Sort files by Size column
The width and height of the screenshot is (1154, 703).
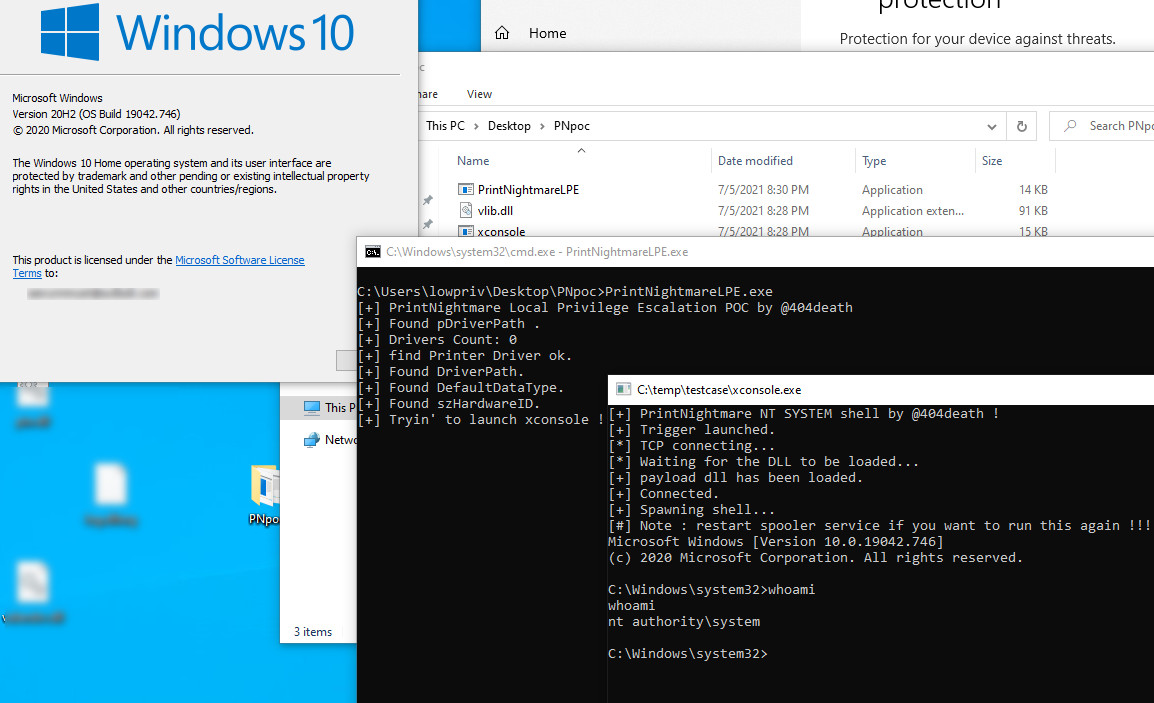point(992,160)
